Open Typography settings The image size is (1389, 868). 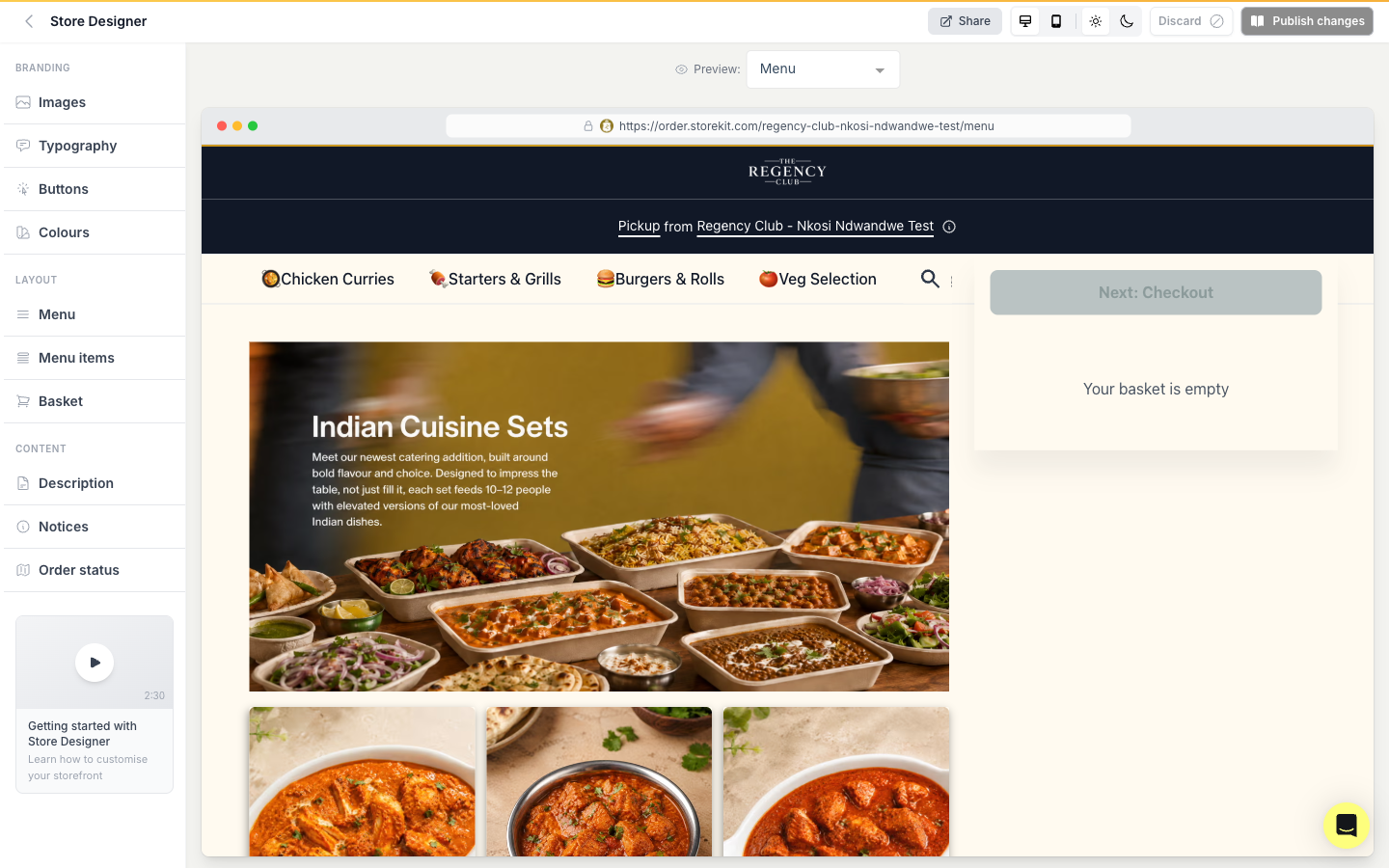pyautogui.click(x=95, y=146)
